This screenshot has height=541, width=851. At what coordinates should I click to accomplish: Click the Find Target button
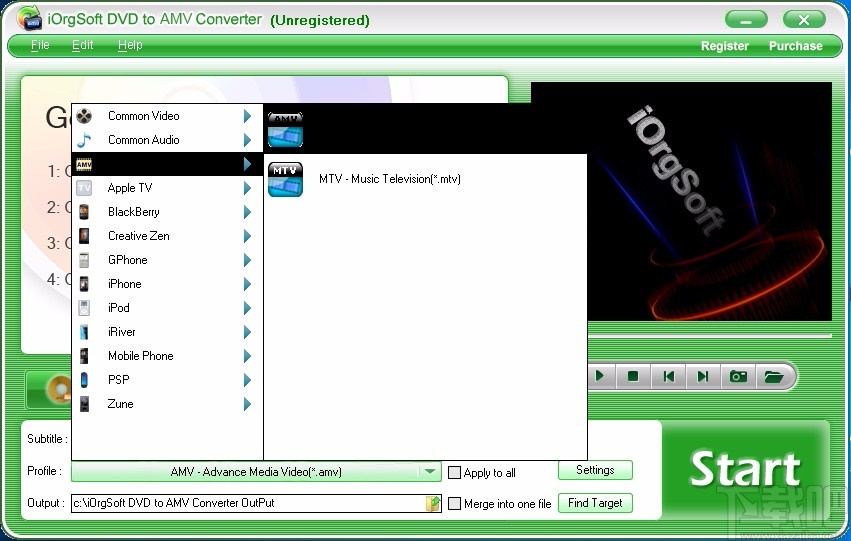coord(595,503)
